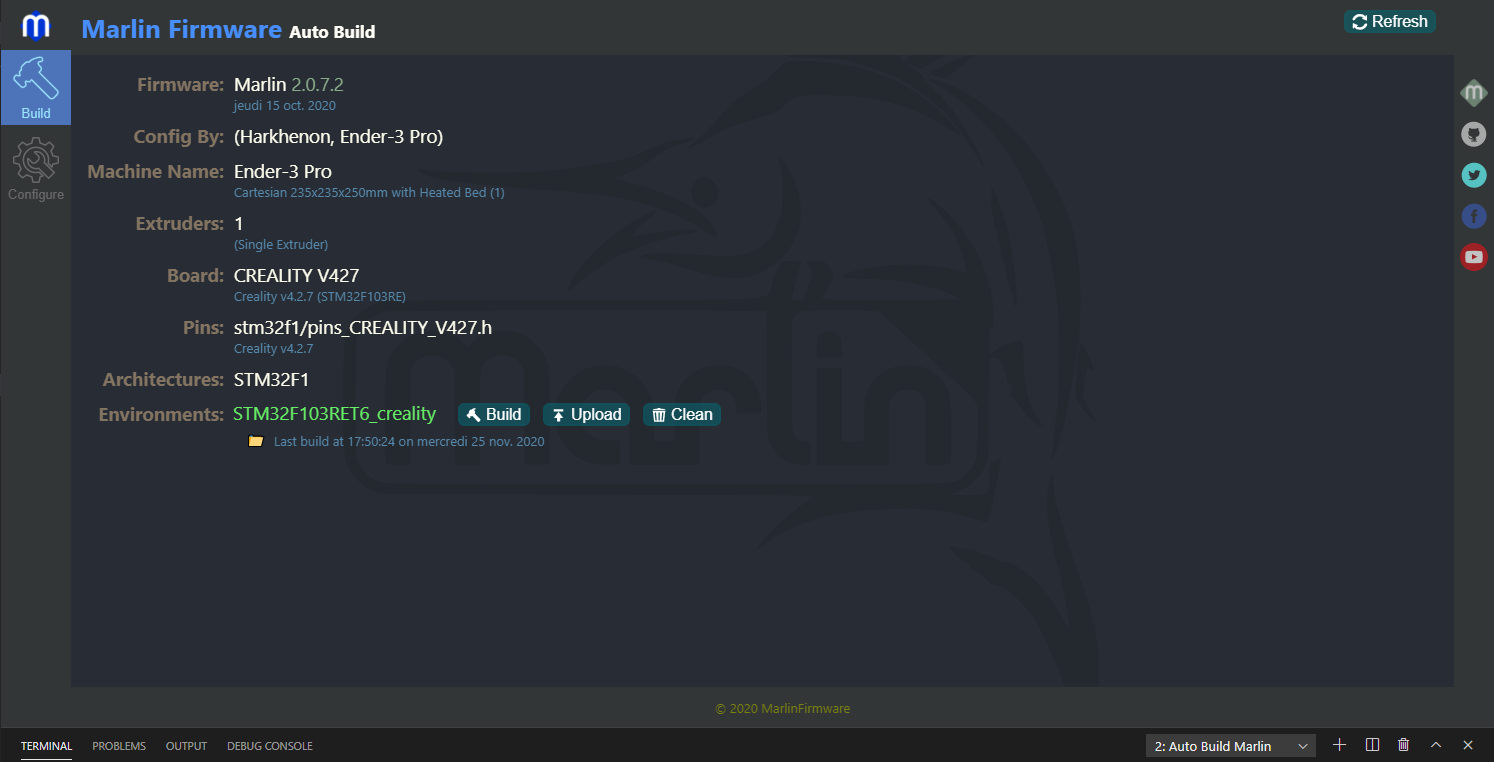Switch to the PROBLEMS tab

point(119,746)
